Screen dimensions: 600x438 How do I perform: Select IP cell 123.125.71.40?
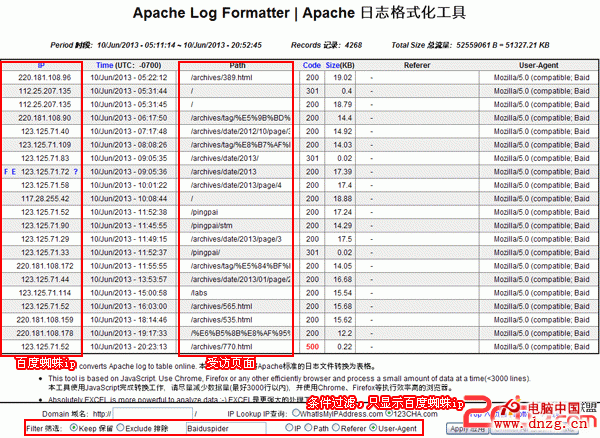point(45,132)
